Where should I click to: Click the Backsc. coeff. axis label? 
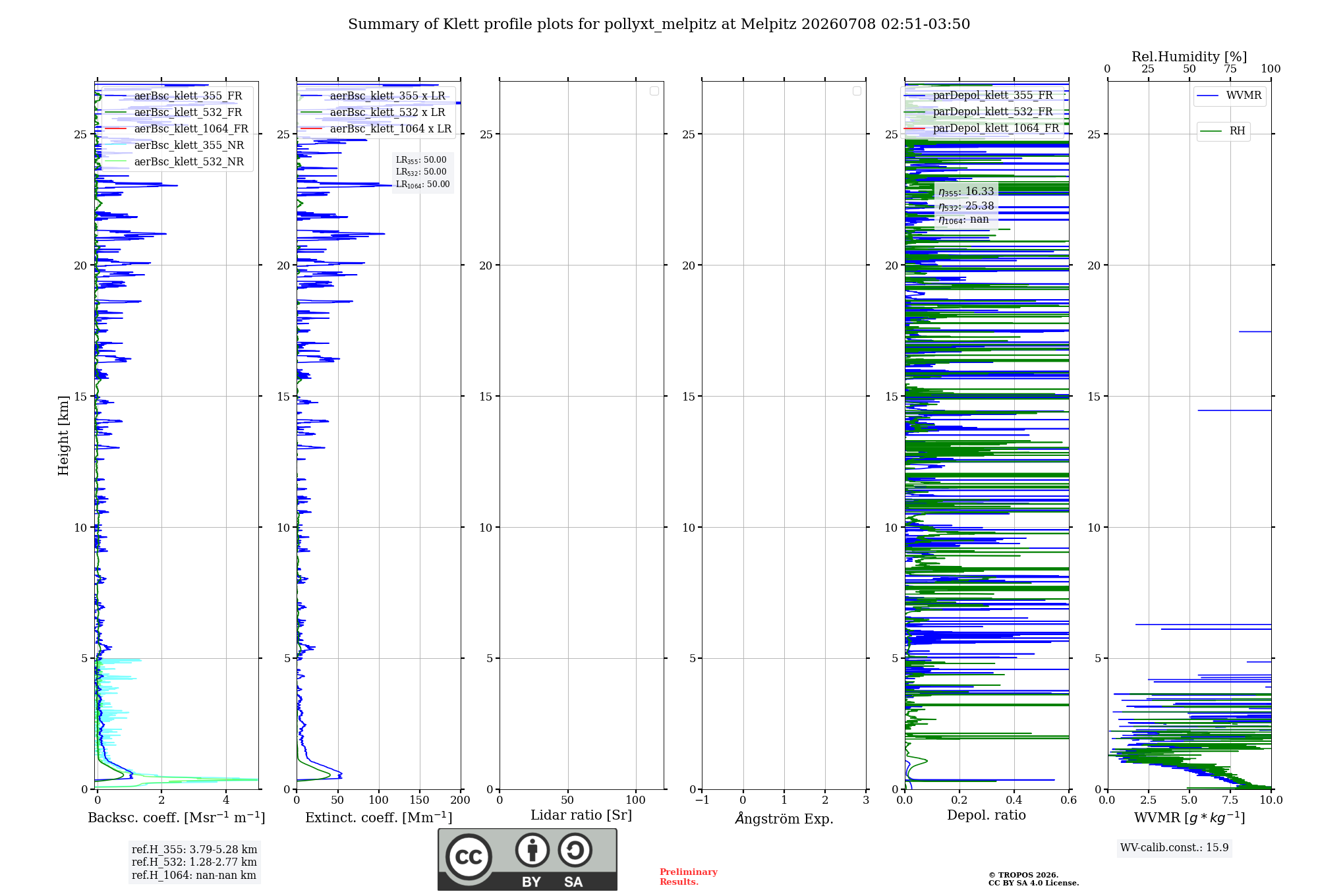(177, 818)
